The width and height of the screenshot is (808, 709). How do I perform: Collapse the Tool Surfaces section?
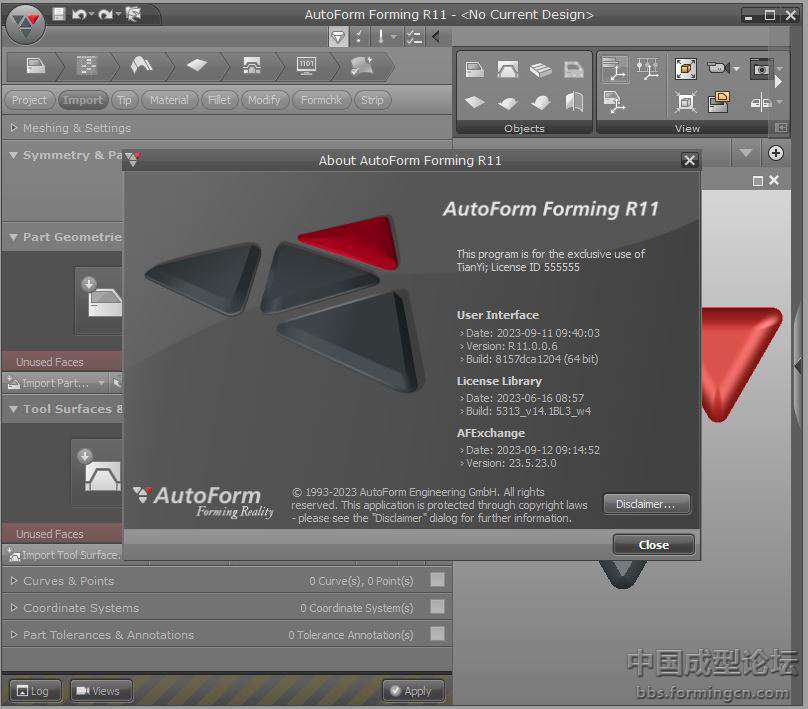pos(14,409)
